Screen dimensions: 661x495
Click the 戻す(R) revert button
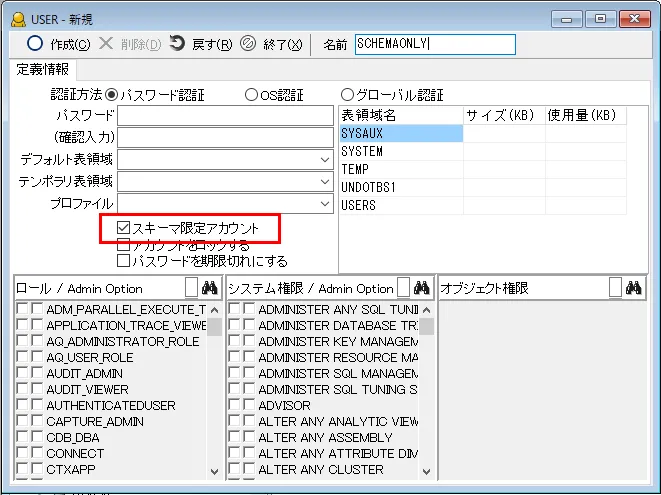201,44
